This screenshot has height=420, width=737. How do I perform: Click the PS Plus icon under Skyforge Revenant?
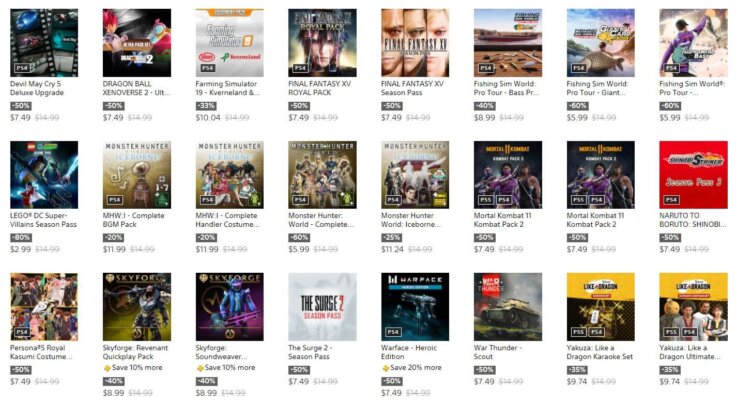coord(107,368)
